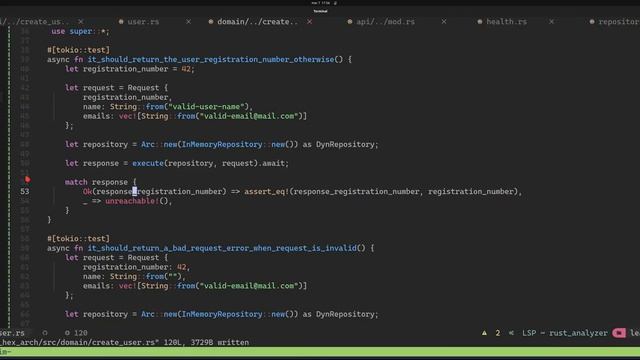
Task: Open the repositor tab at the right edge
Action: (x=619, y=22)
